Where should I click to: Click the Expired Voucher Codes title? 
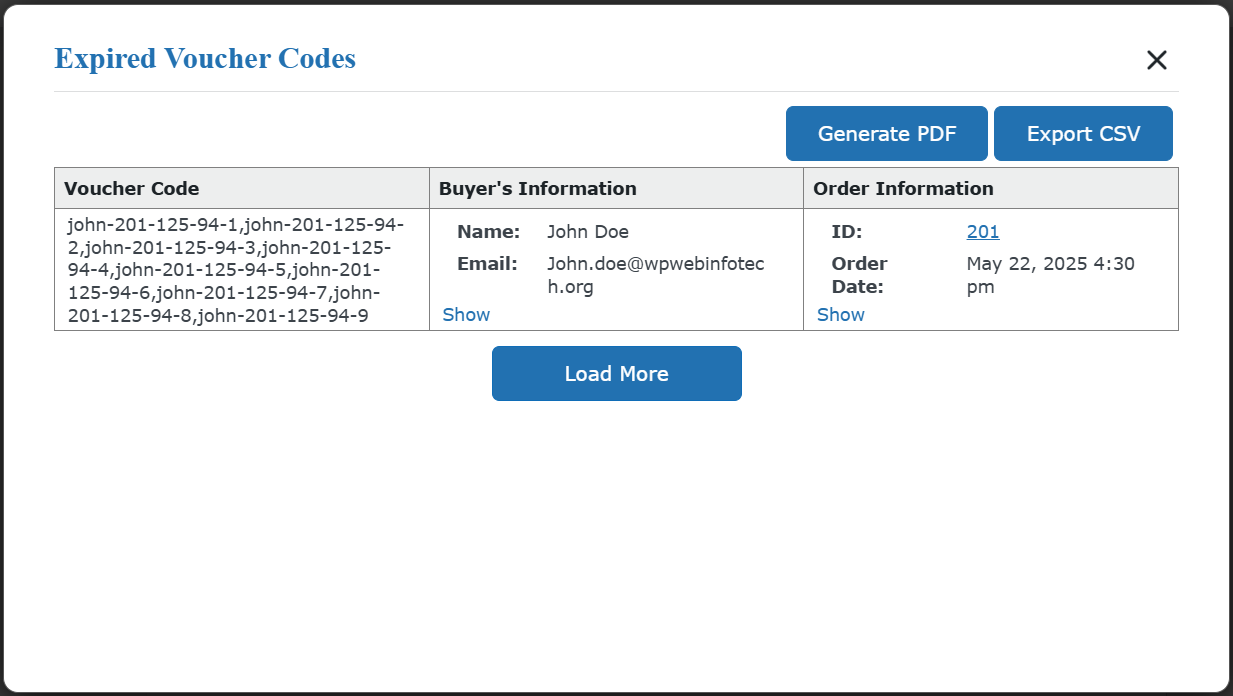click(x=205, y=59)
